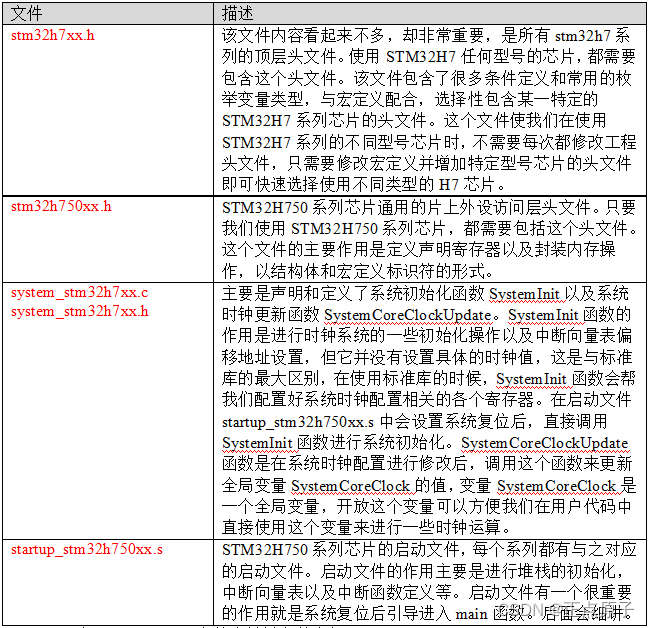Click the description line starting STM32H750 系列芯片通用的片上外设
The height and width of the screenshot is (628, 650).
tap(429, 207)
